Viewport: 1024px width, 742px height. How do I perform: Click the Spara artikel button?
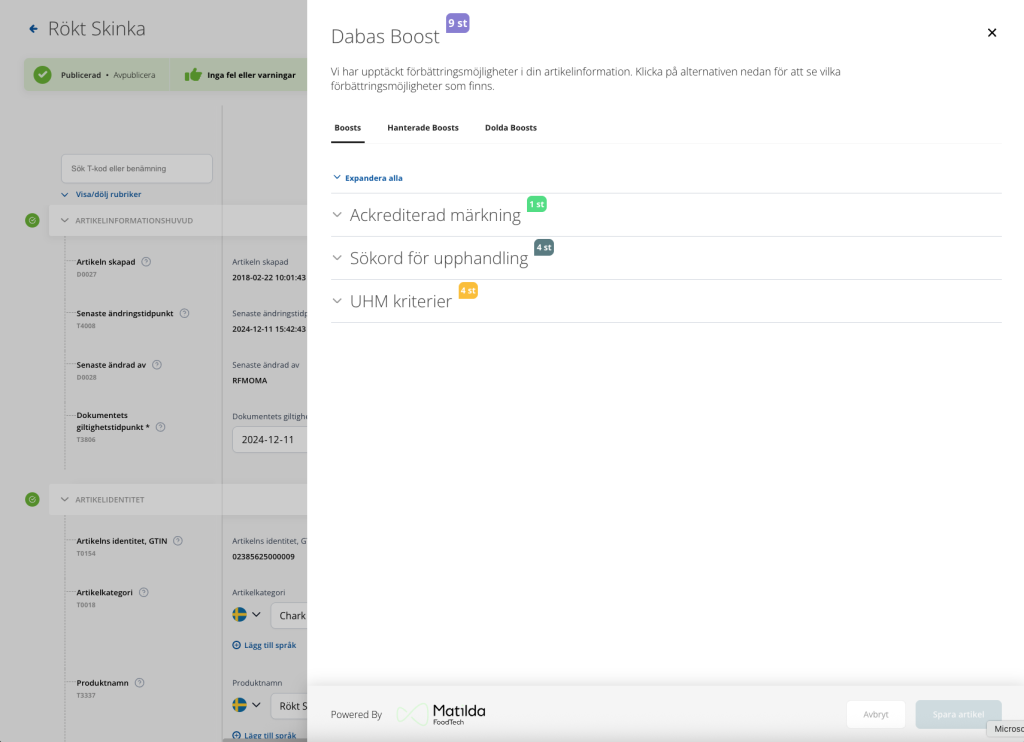point(958,715)
